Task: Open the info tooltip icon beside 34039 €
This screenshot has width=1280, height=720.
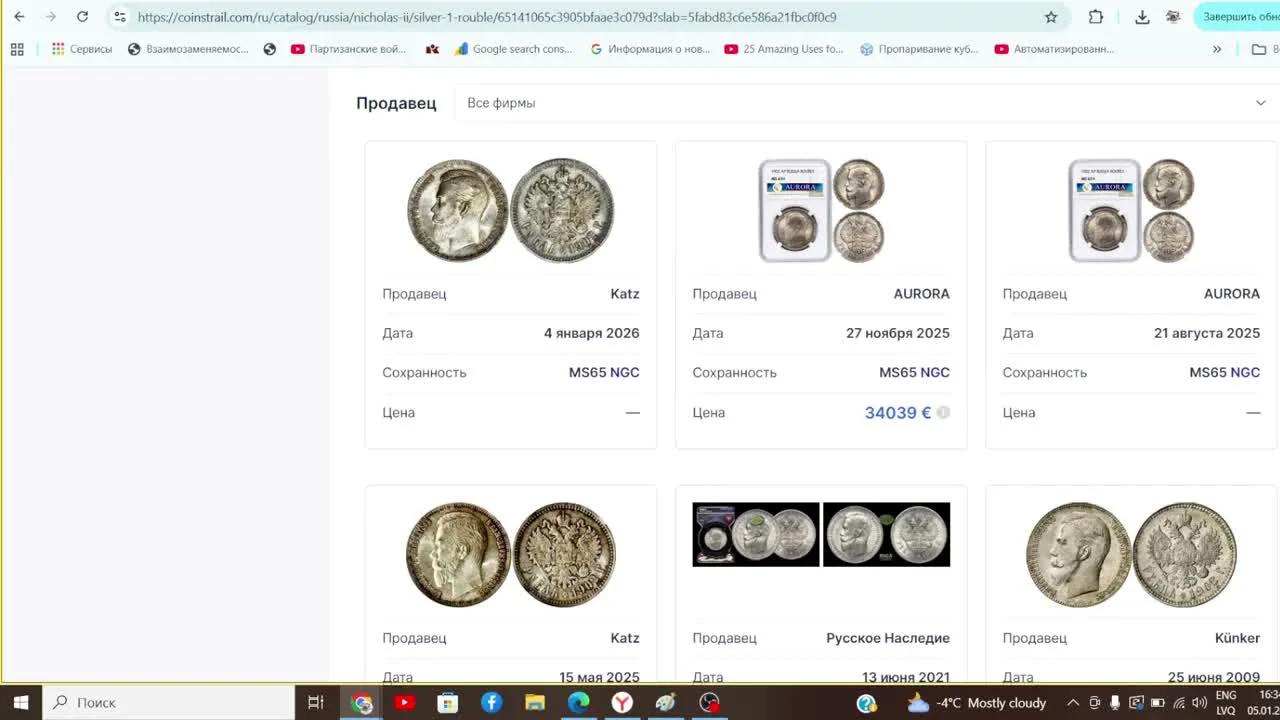Action: pyautogui.click(x=942, y=412)
